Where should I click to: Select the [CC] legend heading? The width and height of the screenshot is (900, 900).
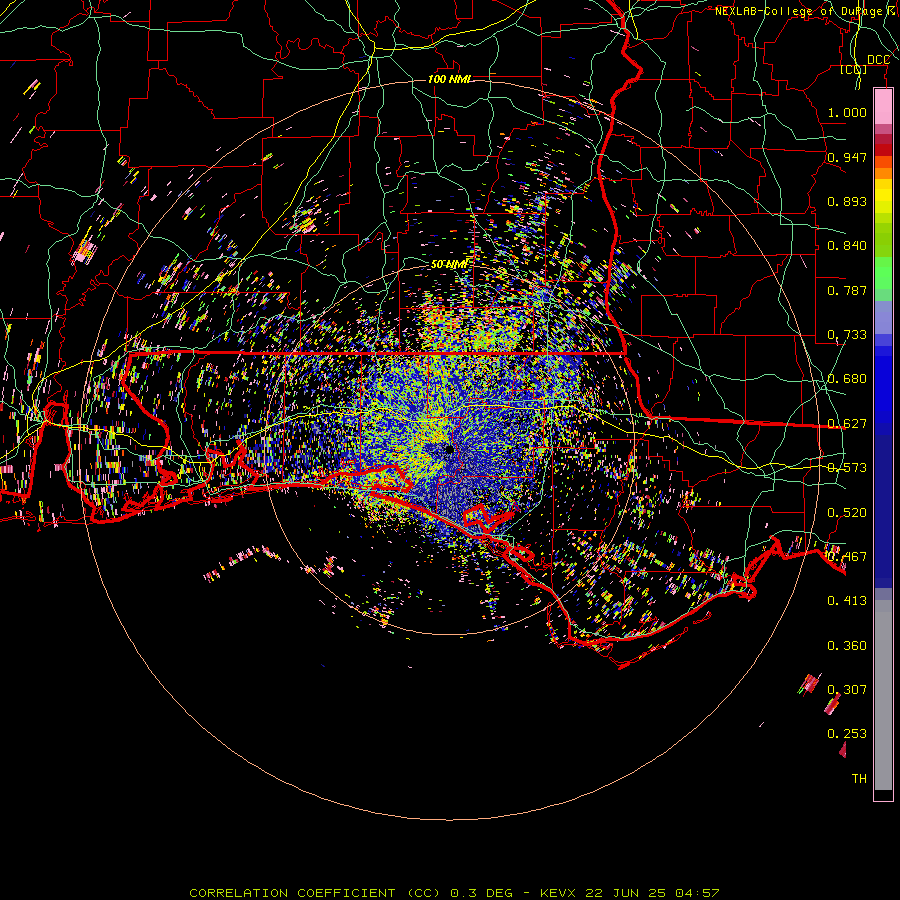(x=854, y=69)
